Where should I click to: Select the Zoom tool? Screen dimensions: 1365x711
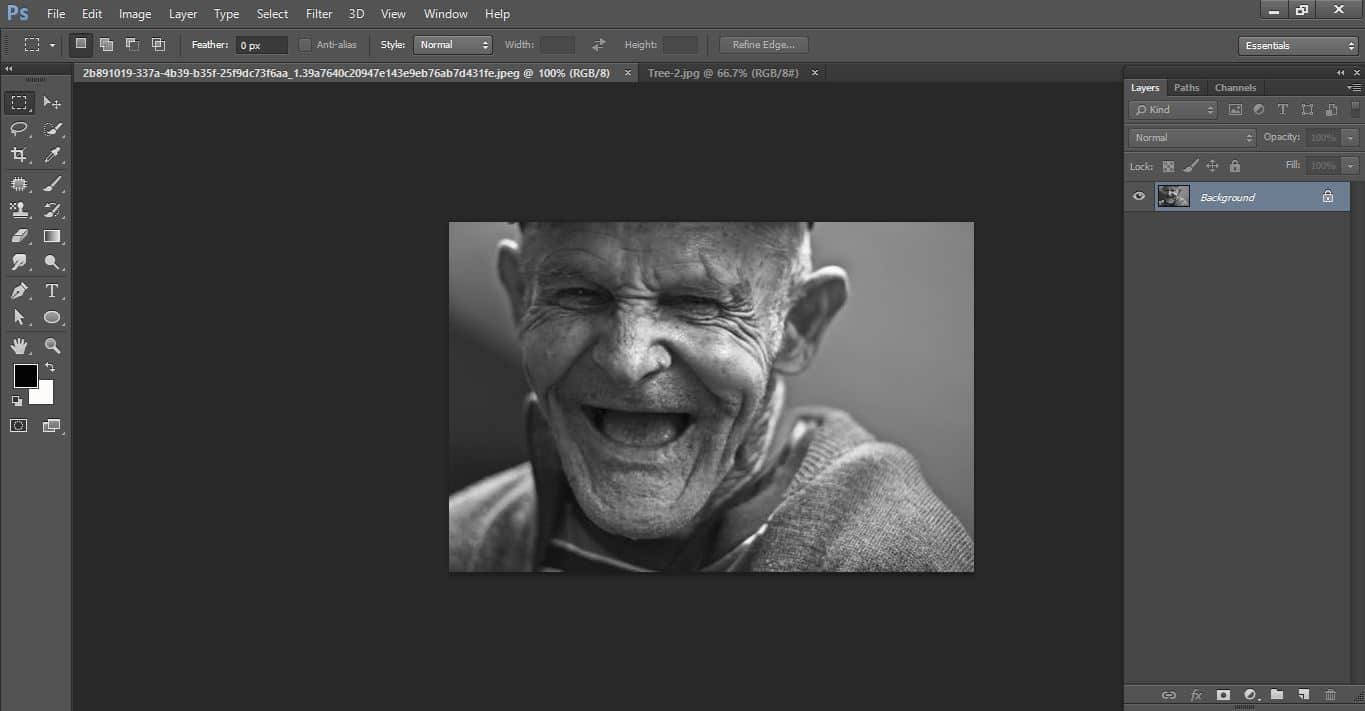tap(52, 345)
